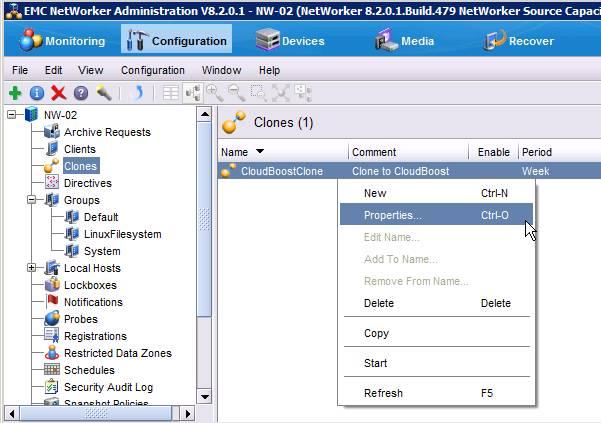
Task: Click the green plus New toolbar icon
Action: (x=15, y=93)
